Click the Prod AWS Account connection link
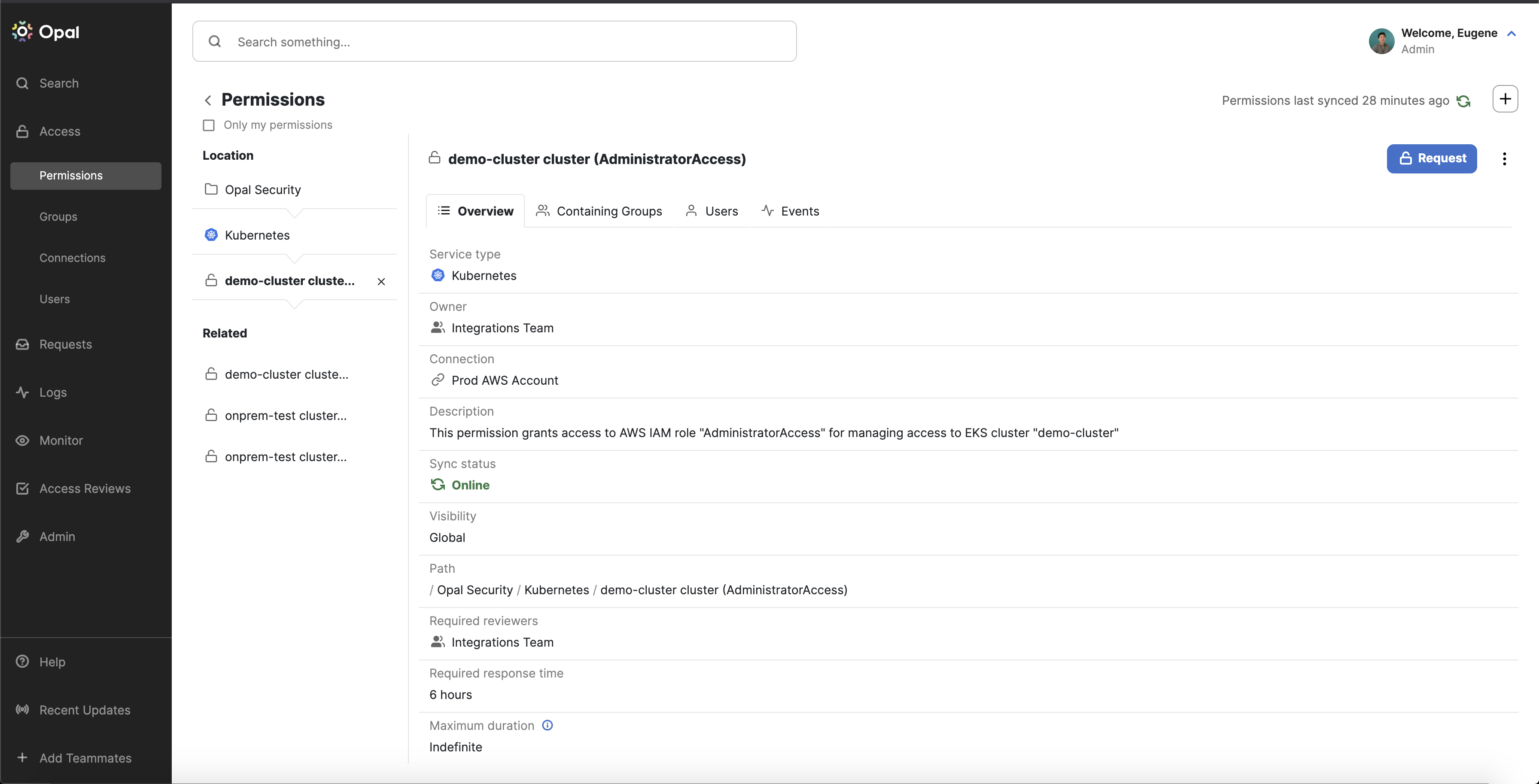Screen dimensions: 1539x784 coord(504,380)
